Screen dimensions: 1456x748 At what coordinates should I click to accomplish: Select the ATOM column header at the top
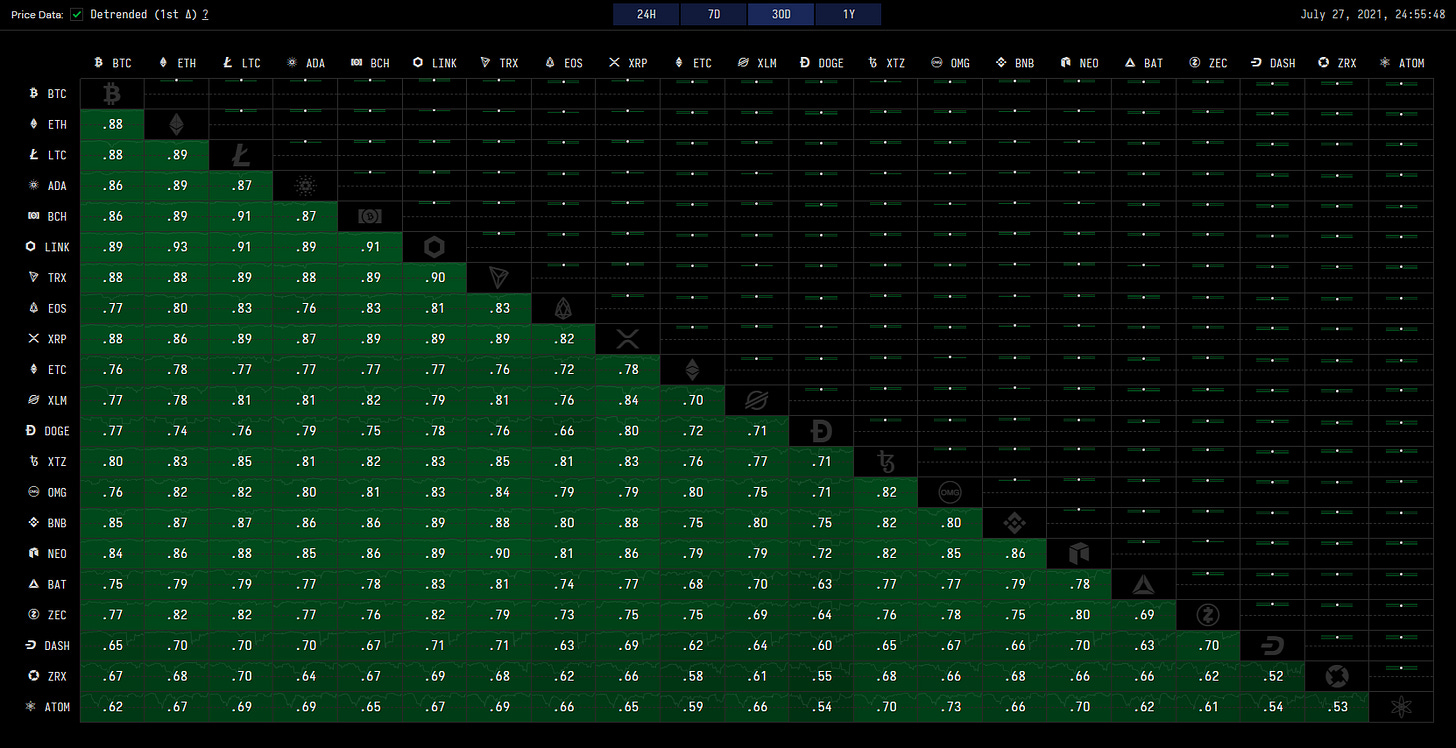(1402, 62)
